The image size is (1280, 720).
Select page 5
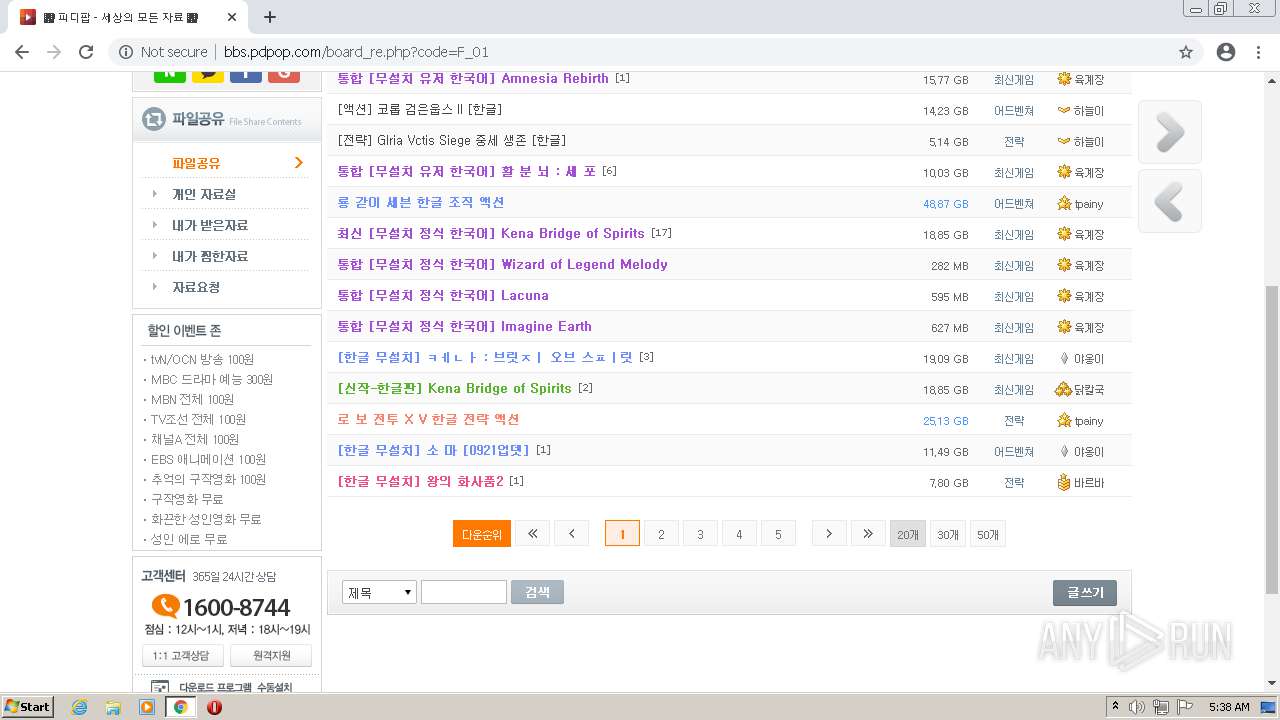[778, 534]
